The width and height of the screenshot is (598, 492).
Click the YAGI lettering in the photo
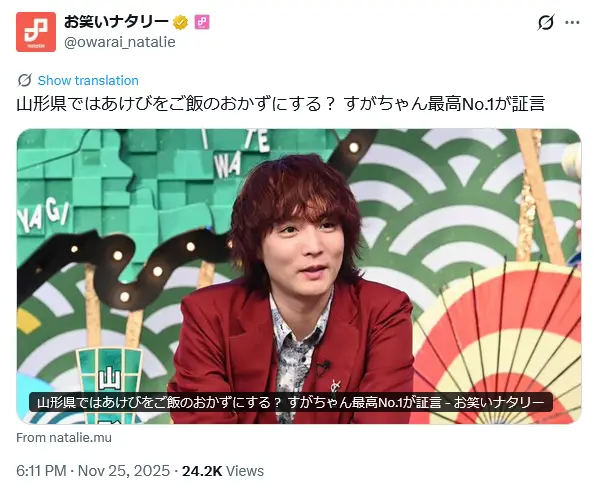43,216
